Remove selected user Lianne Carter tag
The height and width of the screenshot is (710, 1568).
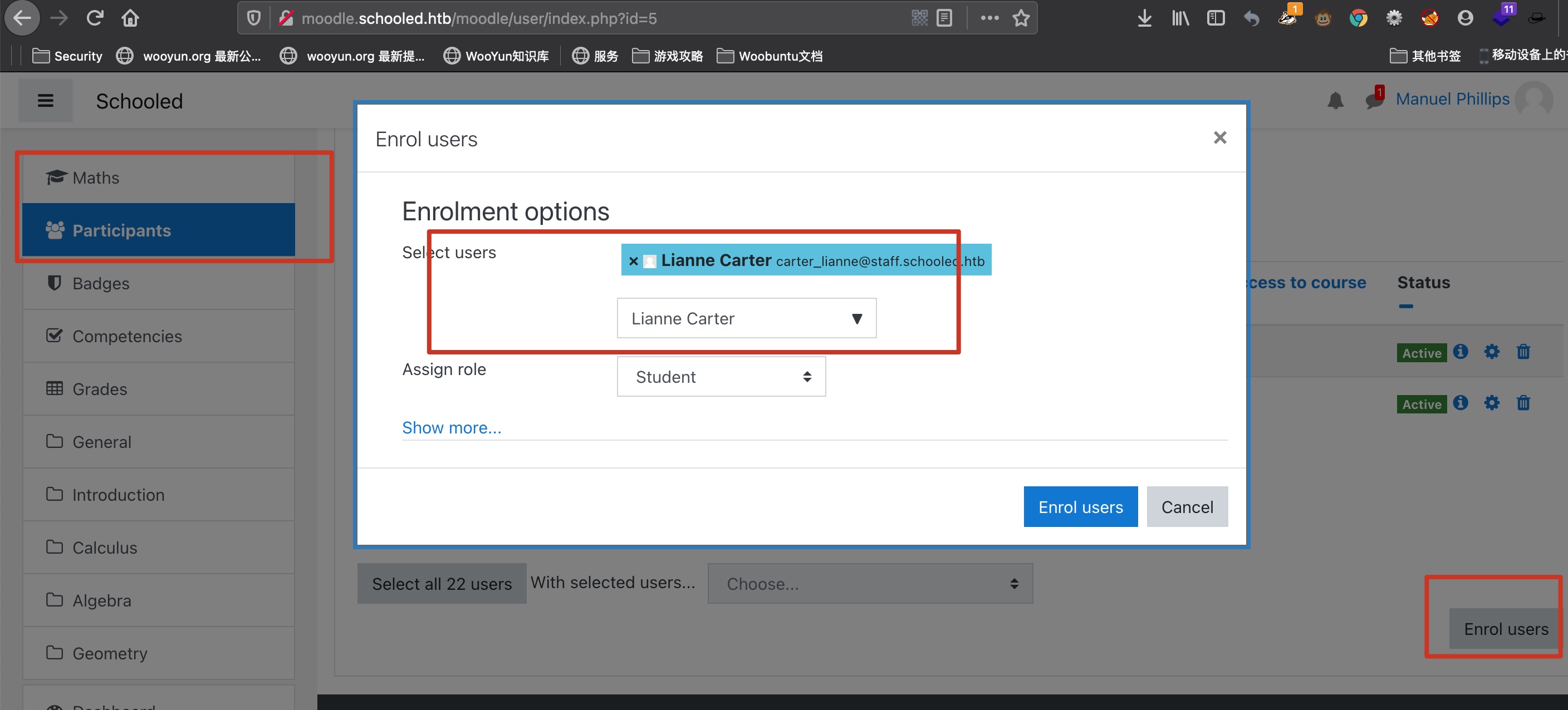click(x=633, y=261)
